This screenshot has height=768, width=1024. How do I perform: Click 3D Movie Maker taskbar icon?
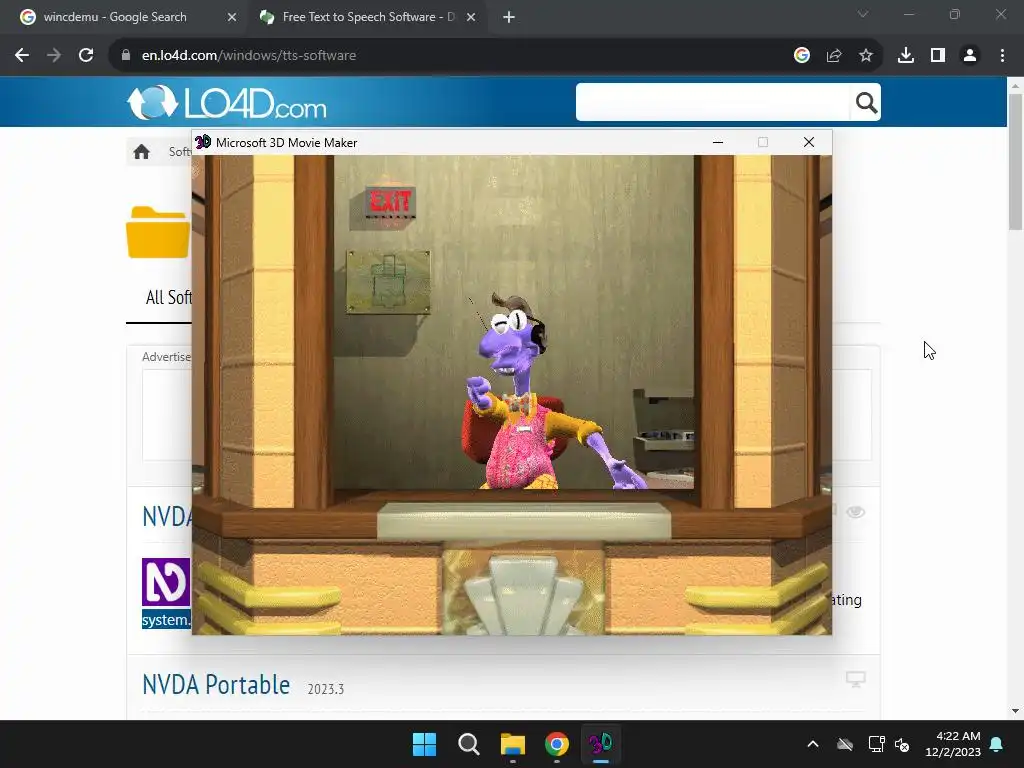601,744
